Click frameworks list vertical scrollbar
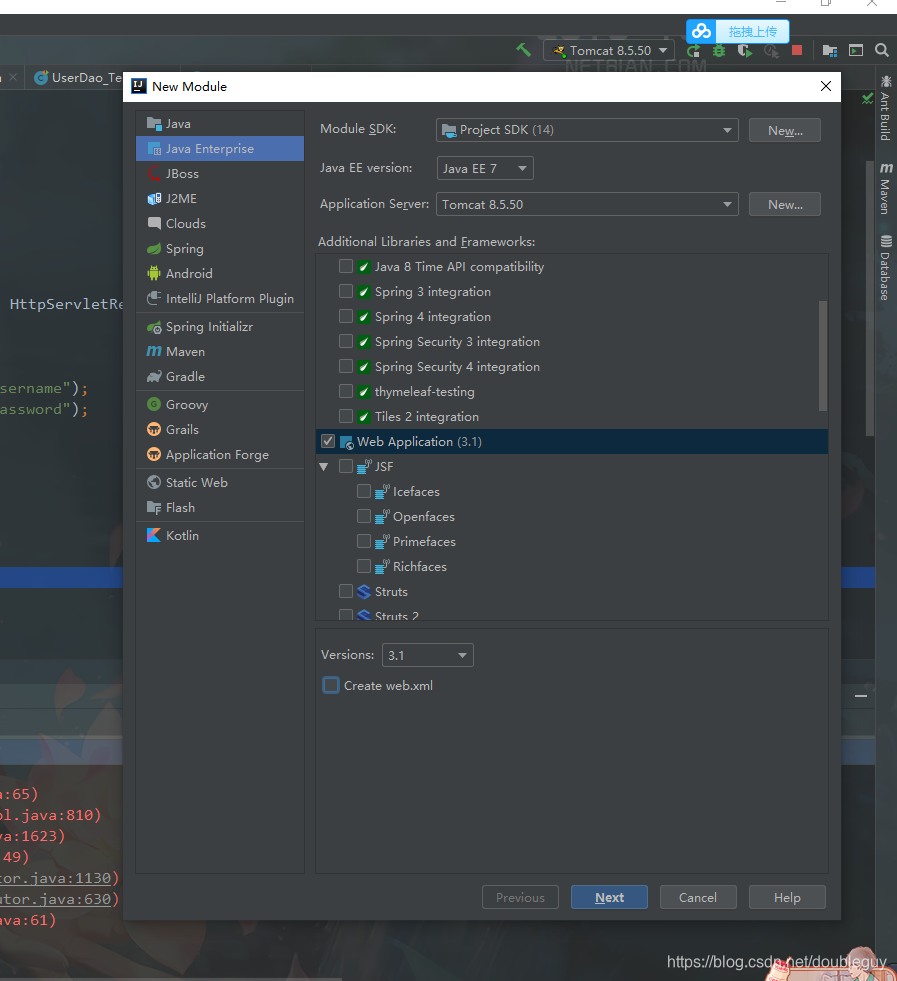 pos(823,356)
